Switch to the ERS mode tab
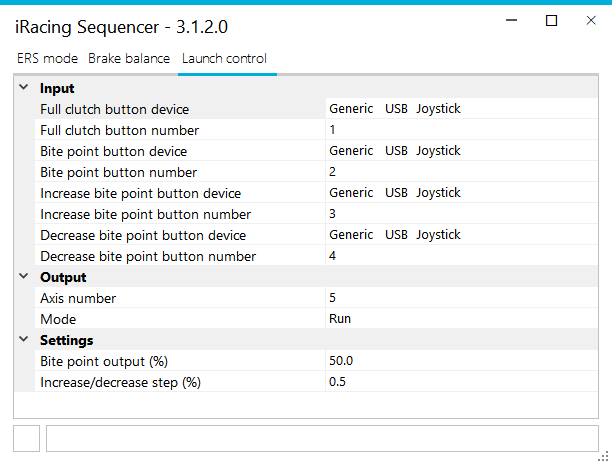The image size is (612, 465). point(47,59)
